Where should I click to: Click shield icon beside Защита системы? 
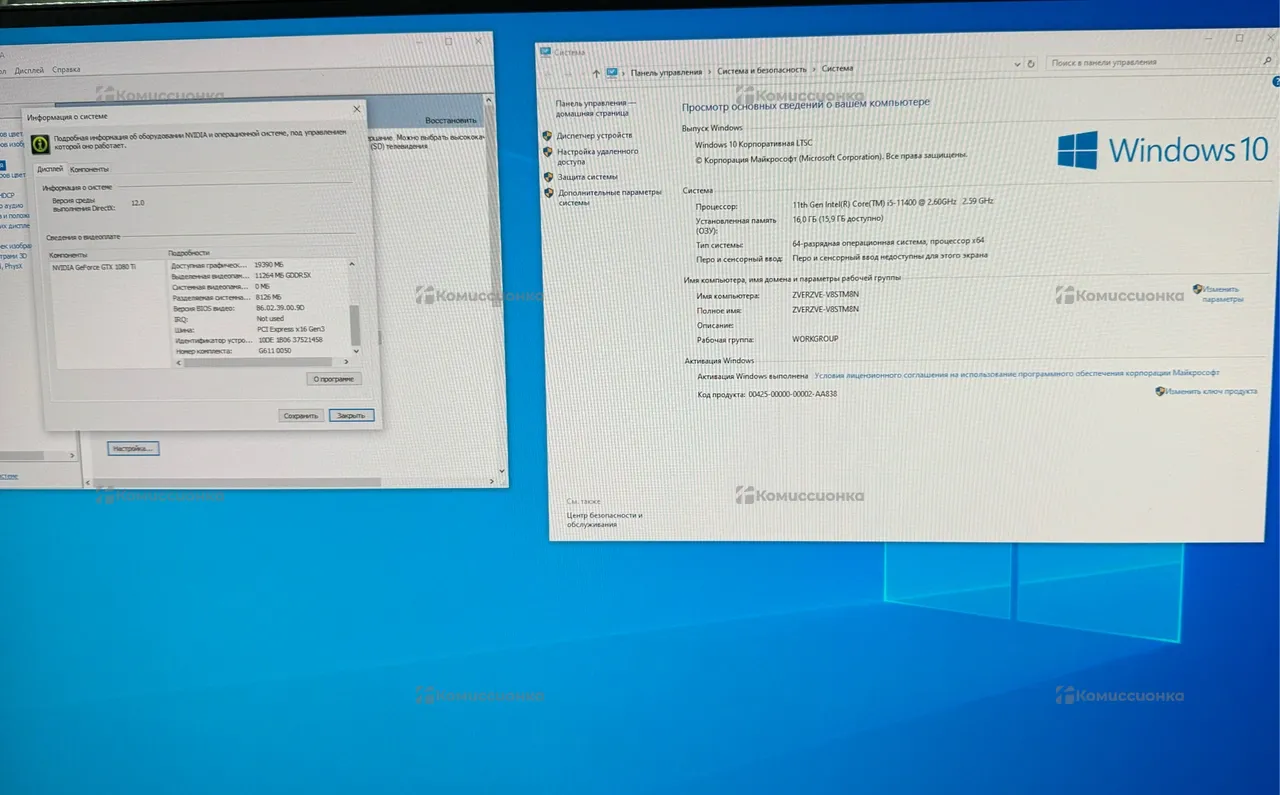(548, 177)
